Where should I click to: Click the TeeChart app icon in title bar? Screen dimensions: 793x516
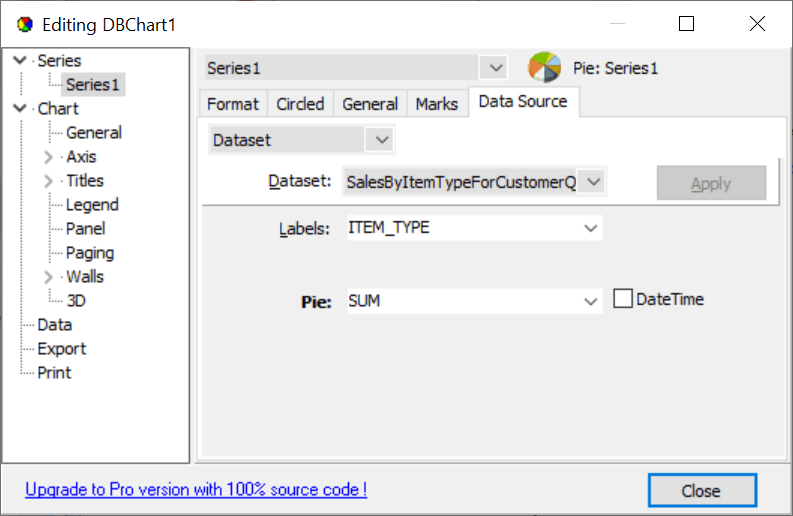click(25, 24)
